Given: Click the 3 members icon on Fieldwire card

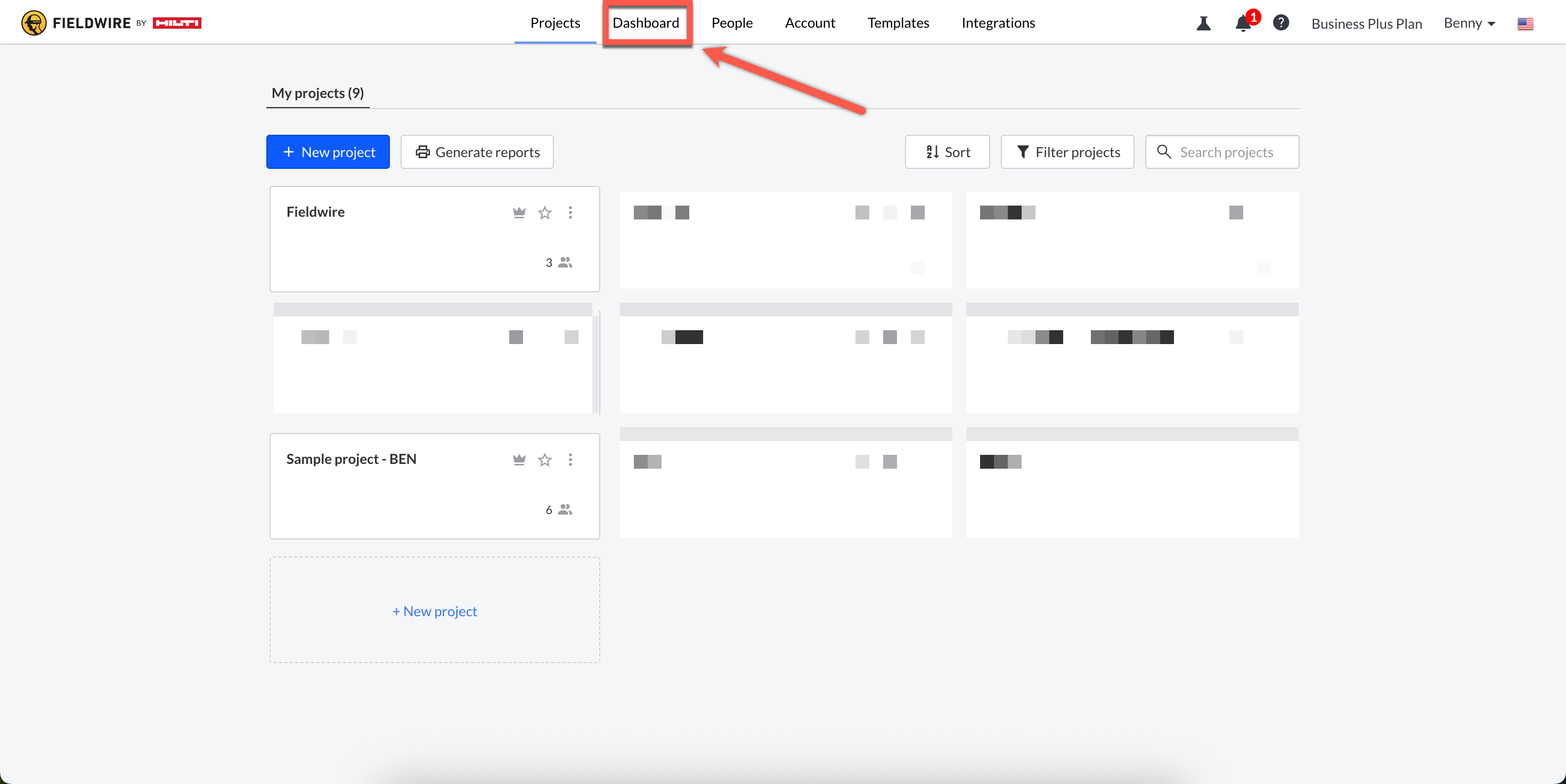Looking at the screenshot, I should pyautogui.click(x=565, y=263).
